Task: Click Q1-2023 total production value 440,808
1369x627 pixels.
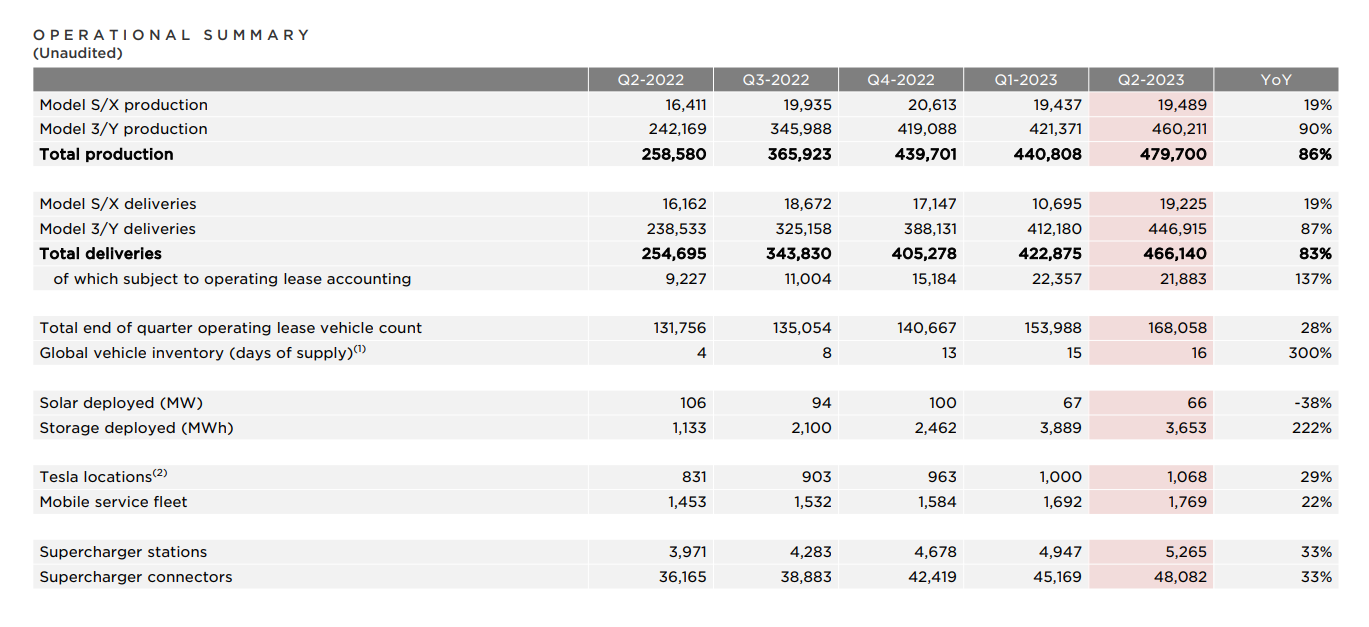Action: 1049,154
